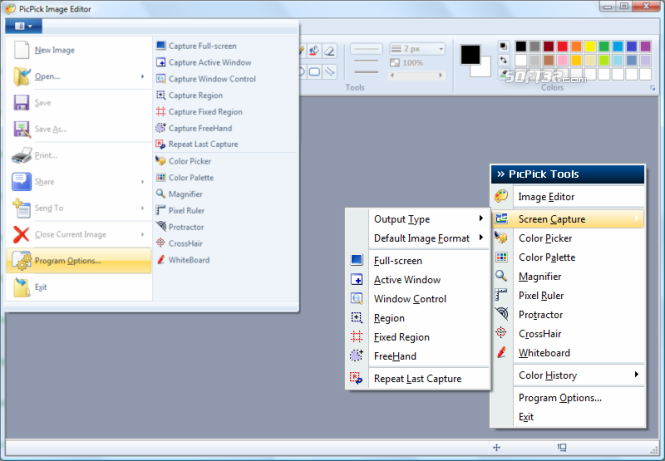
Task: Click the right arrow of the zoom slider
Action: point(441,75)
